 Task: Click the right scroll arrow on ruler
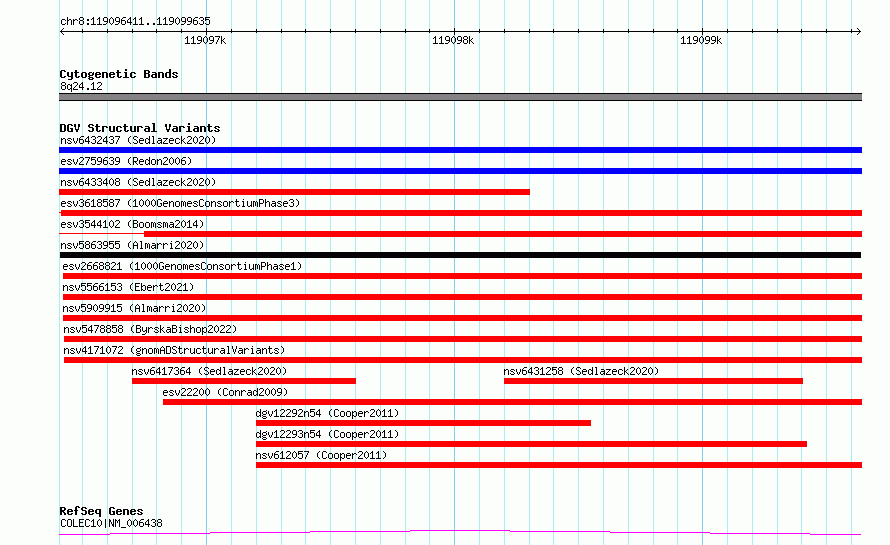click(x=858, y=32)
